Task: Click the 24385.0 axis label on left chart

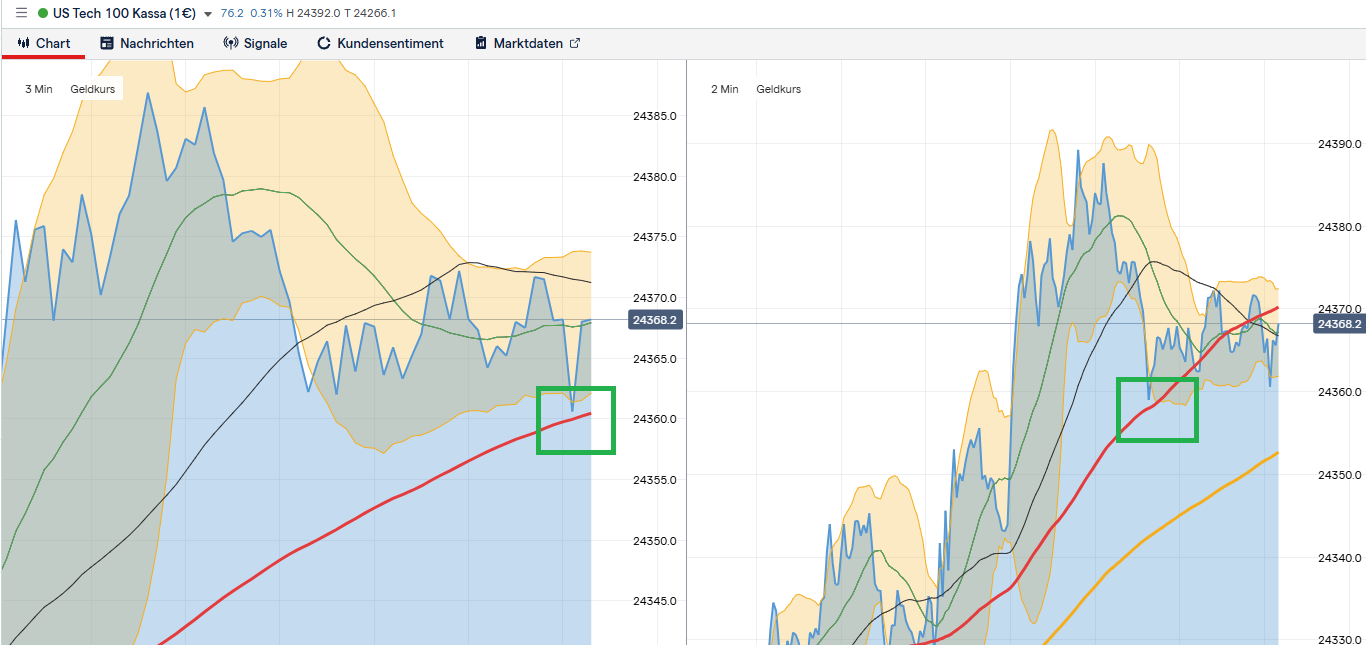Action: point(655,116)
